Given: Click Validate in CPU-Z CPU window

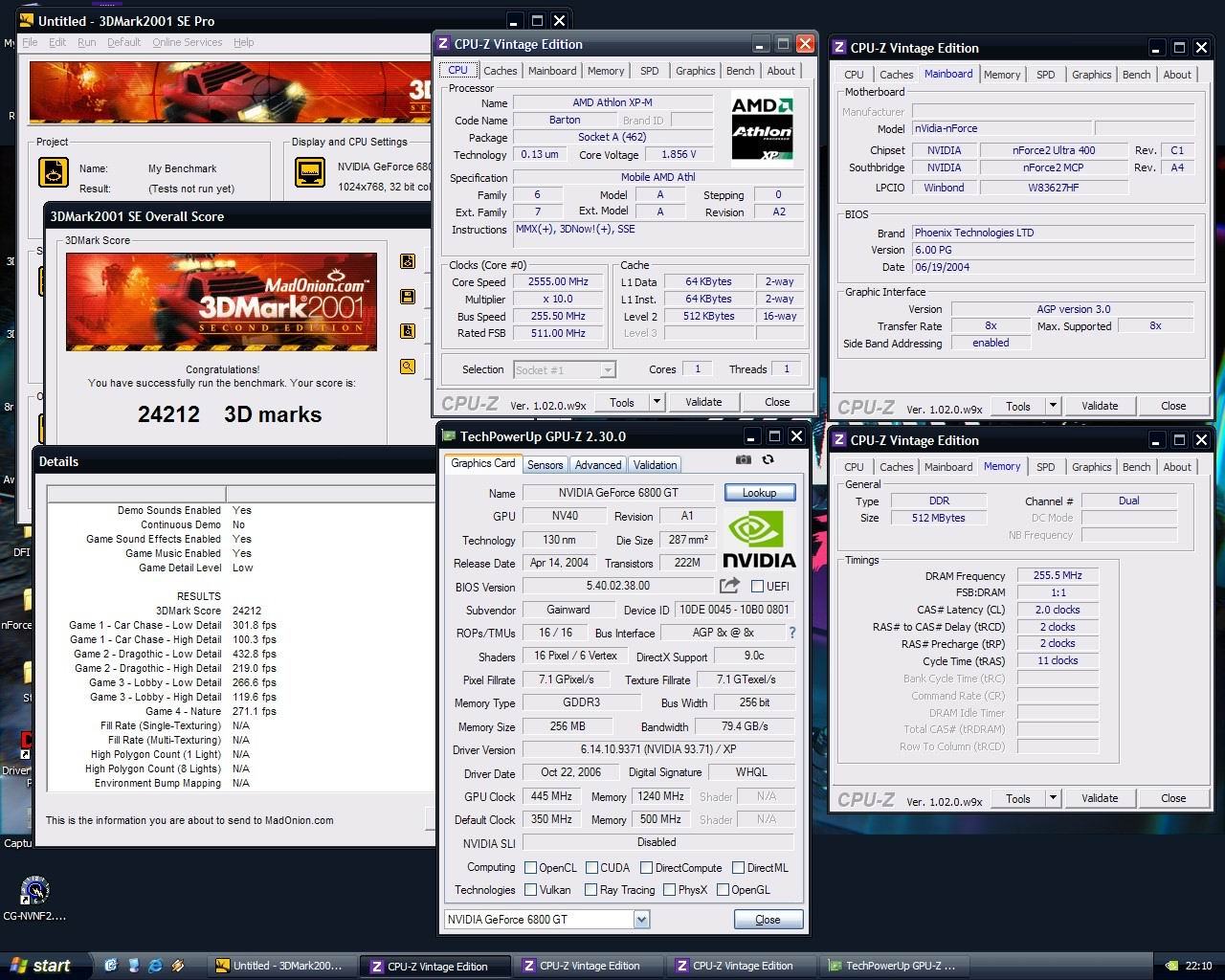Looking at the screenshot, I should click(x=703, y=402).
